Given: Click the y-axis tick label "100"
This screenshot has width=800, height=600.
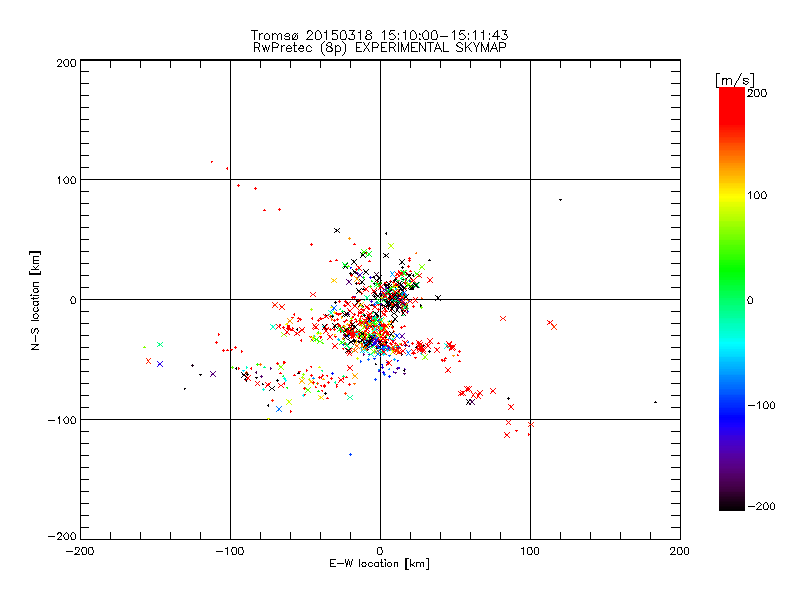Looking at the screenshot, I should tap(66, 180).
